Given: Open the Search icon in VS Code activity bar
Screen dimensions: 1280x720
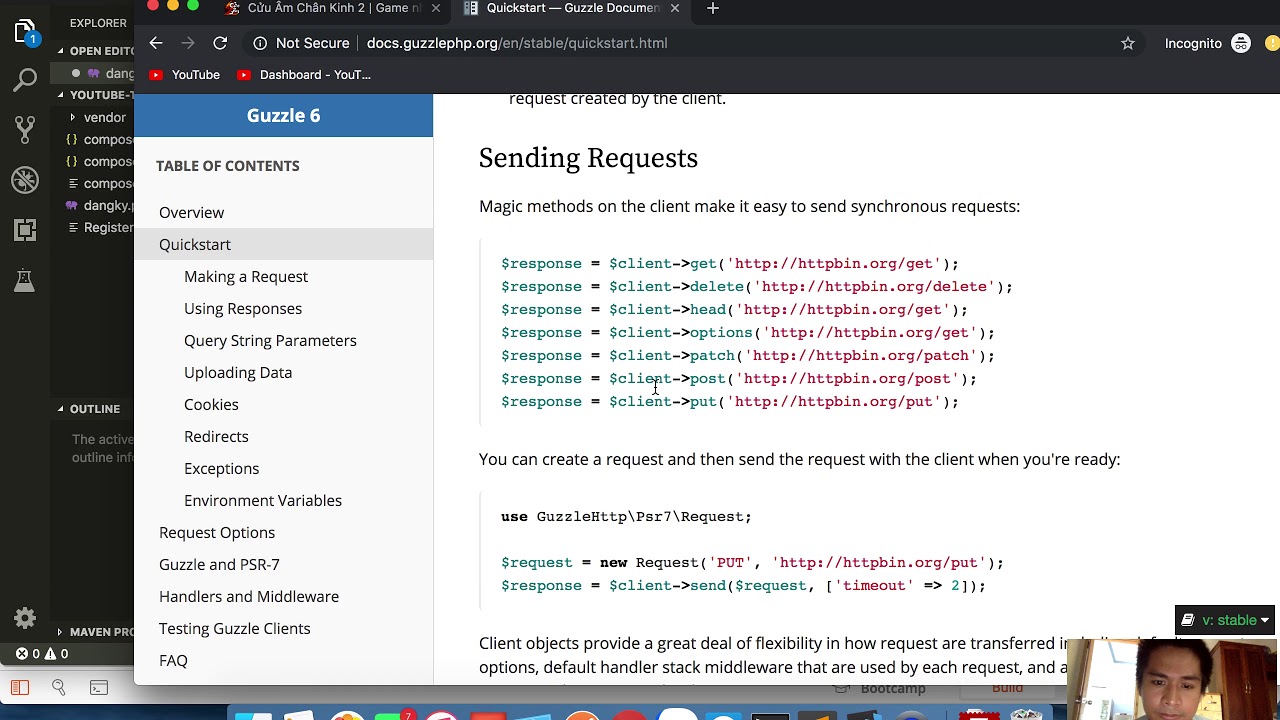Looking at the screenshot, I should click(25, 80).
